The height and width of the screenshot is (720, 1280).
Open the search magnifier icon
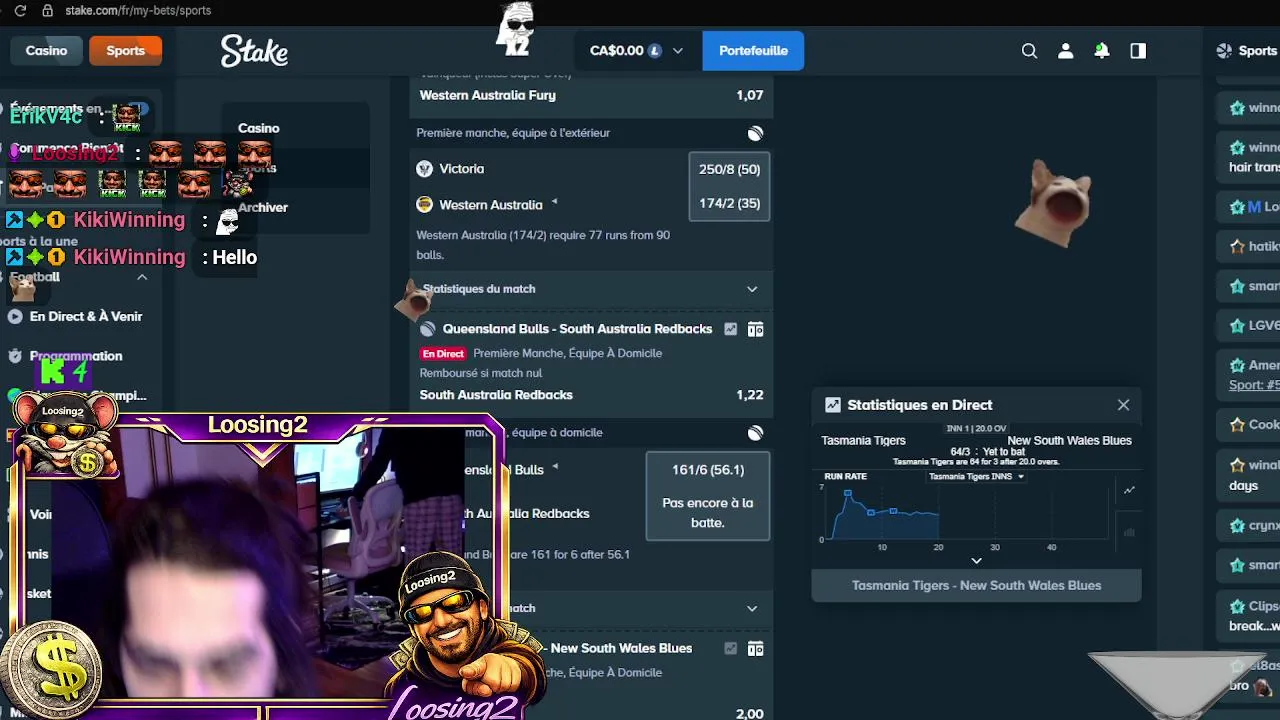pos(1029,51)
